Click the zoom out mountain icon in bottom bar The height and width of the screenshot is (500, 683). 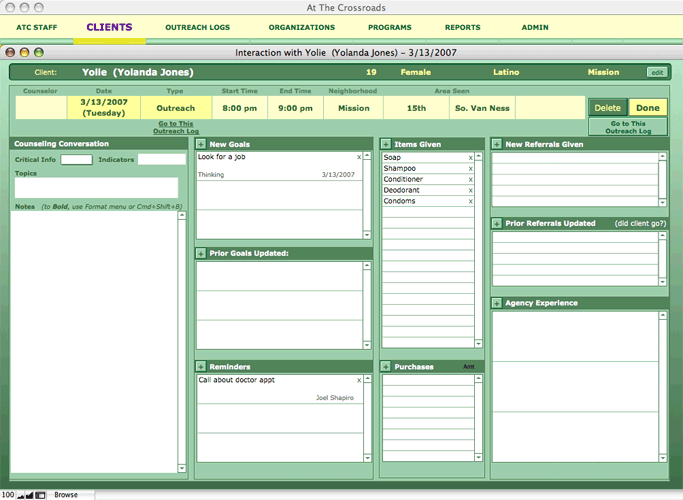click(x=20, y=496)
